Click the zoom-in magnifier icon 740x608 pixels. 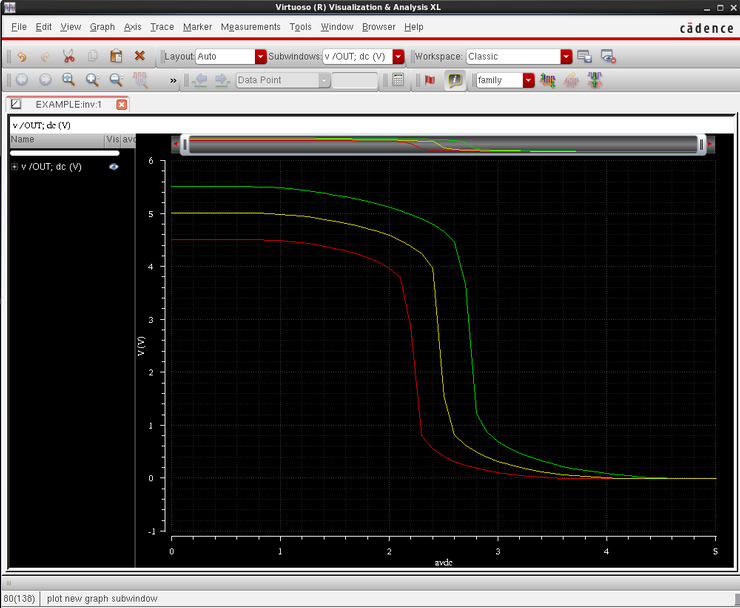point(93,80)
